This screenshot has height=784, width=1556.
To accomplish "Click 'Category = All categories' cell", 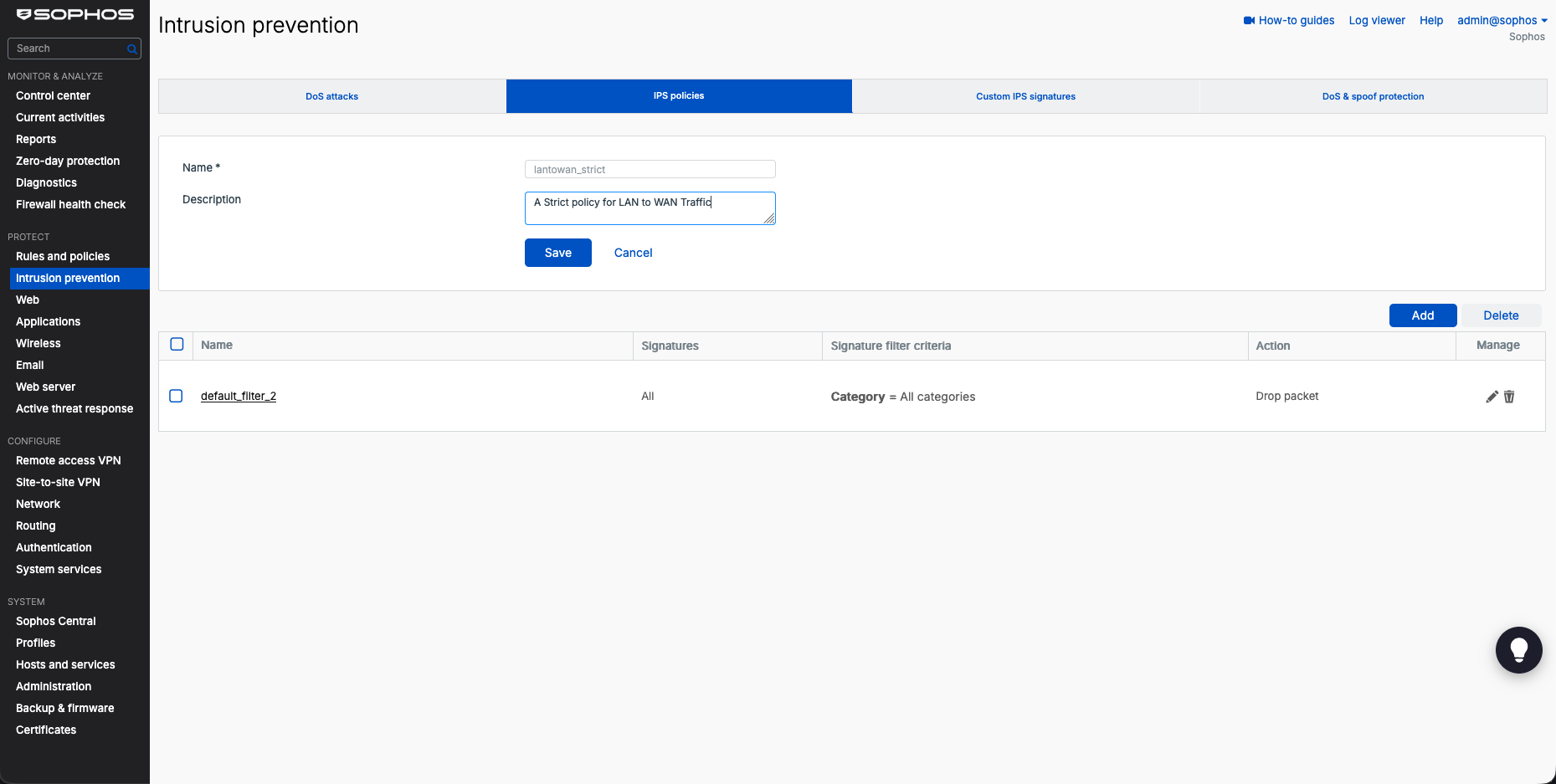I will pos(902,397).
